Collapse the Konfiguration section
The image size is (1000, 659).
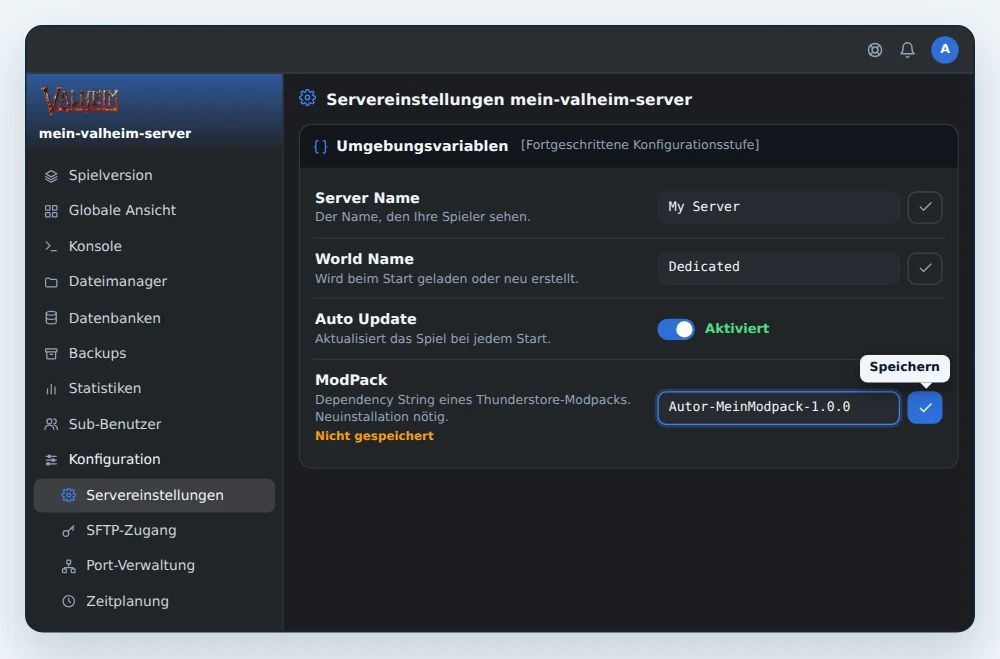(154, 459)
